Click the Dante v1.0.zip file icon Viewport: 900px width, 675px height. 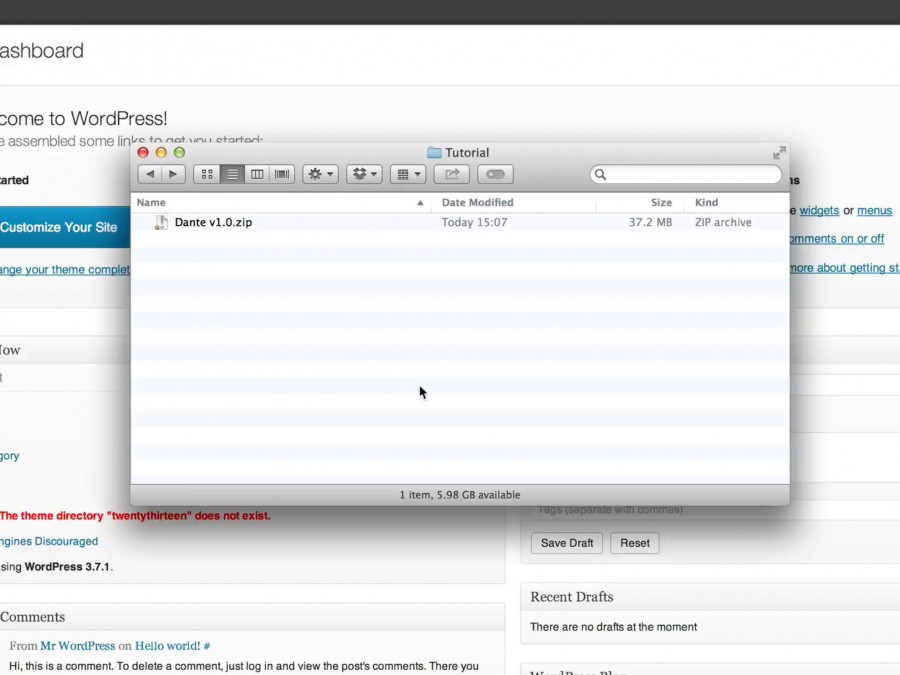161,222
